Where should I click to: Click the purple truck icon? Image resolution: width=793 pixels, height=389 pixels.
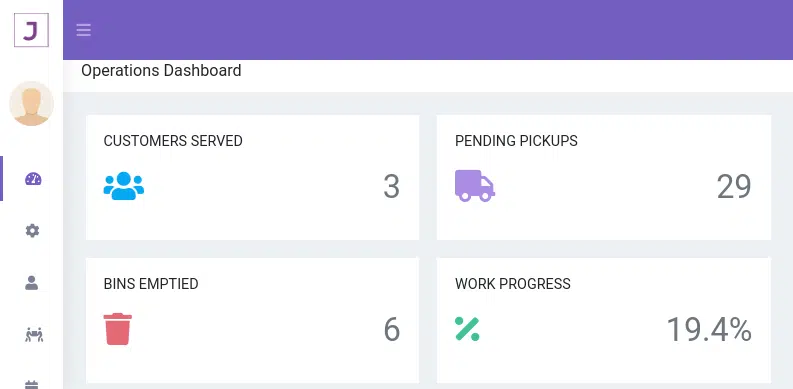[x=475, y=186]
